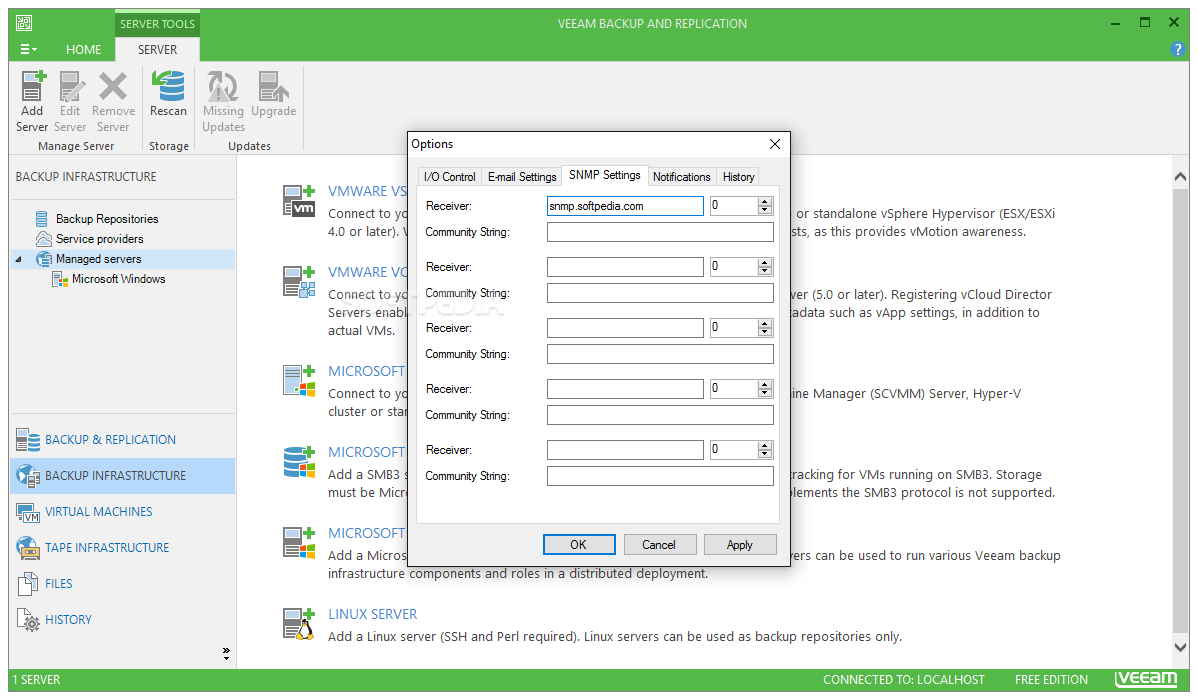Click first Receiver field with snmp.softpedia.com
This screenshot has width=1198, height=700.
pyautogui.click(x=625, y=206)
